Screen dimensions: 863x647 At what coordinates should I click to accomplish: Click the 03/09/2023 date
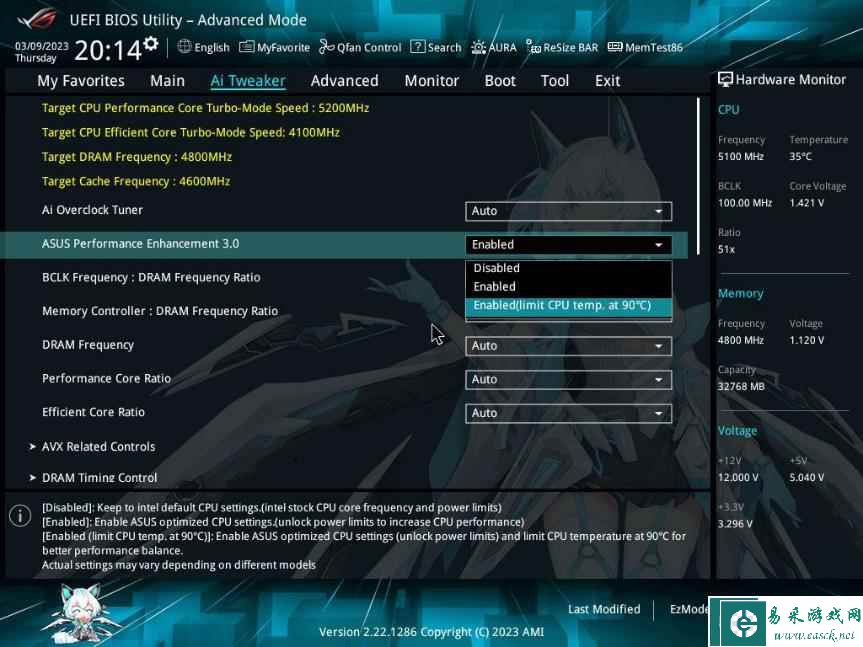point(41,46)
